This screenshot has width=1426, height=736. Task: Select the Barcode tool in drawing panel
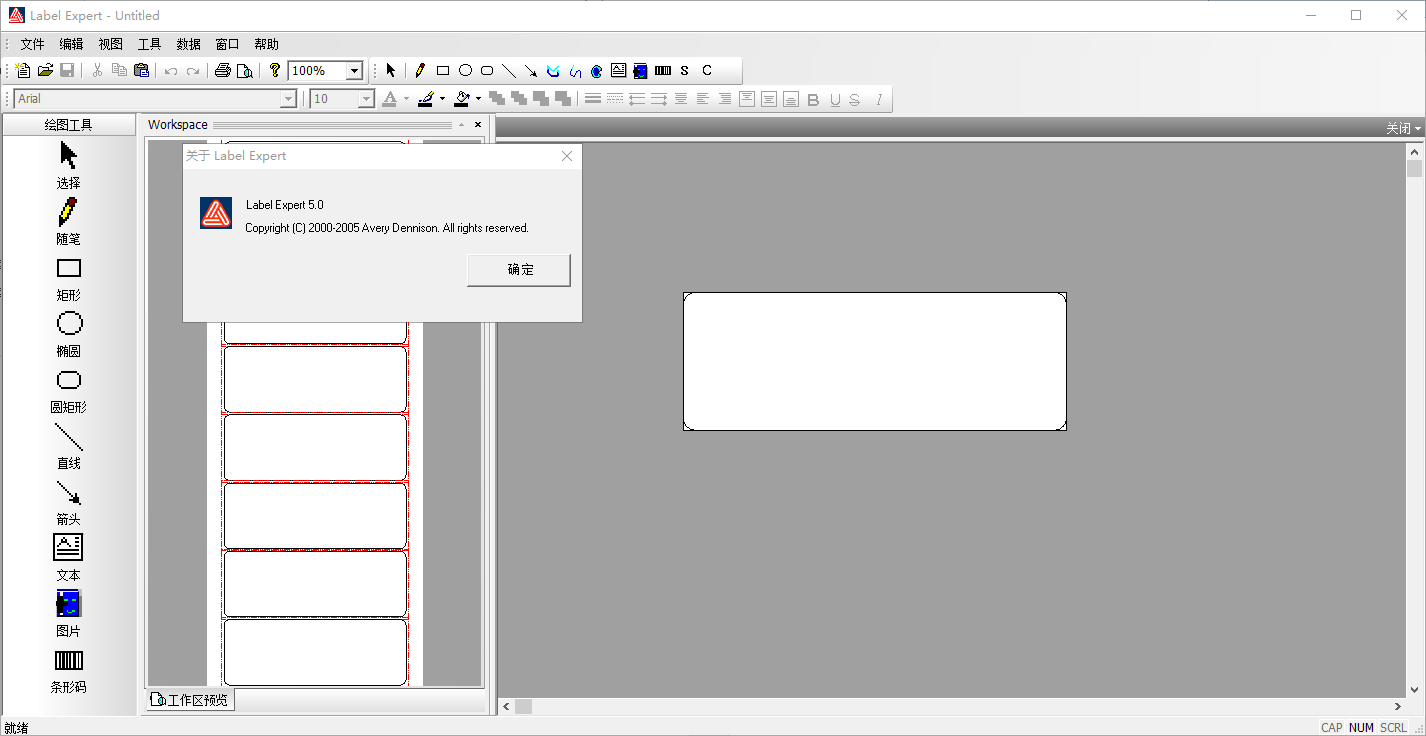click(68, 661)
